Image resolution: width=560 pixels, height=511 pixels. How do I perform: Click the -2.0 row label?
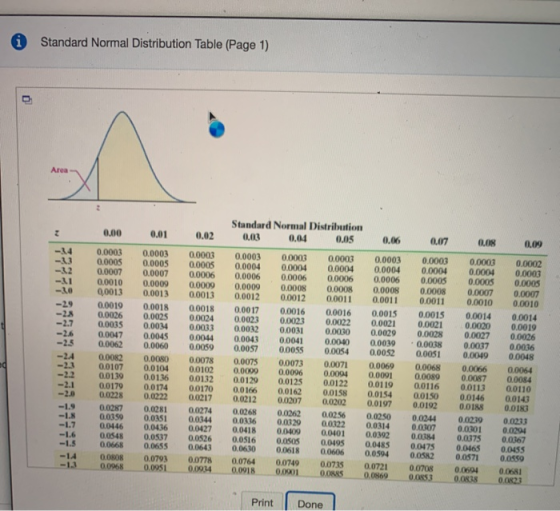point(65,394)
